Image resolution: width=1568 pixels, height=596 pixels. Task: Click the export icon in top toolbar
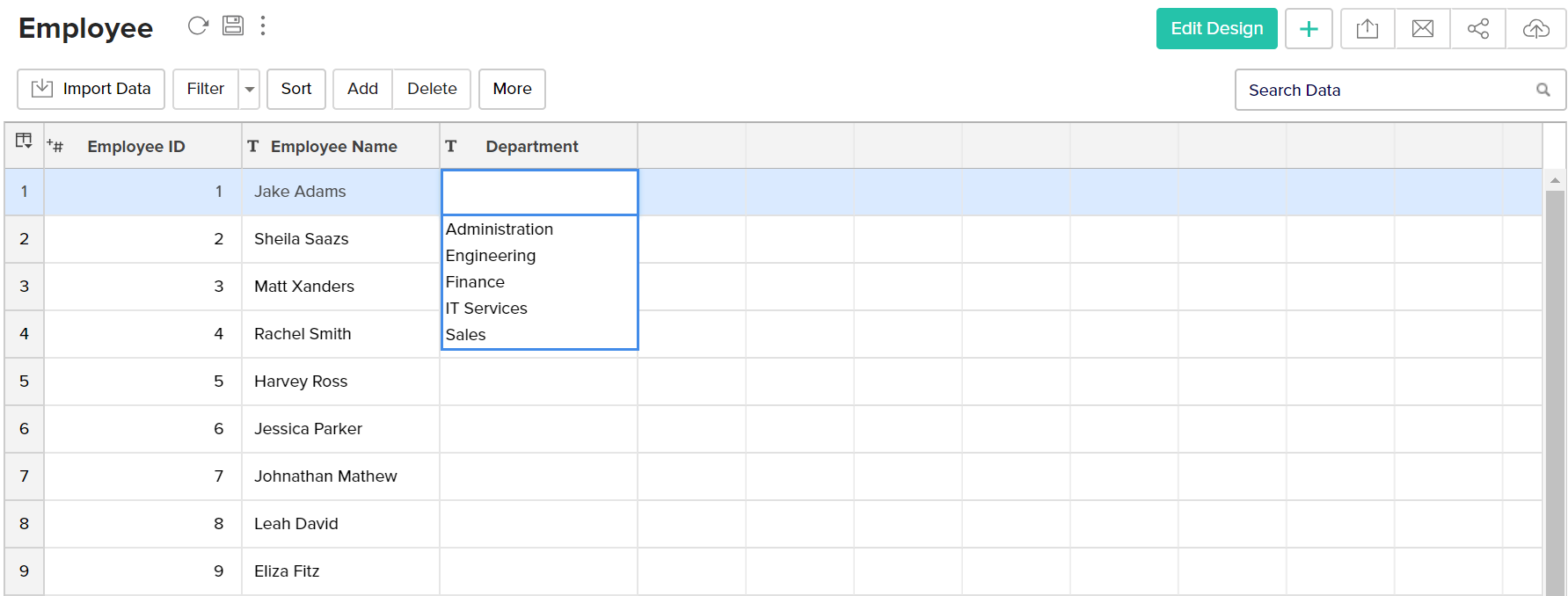tap(1367, 29)
